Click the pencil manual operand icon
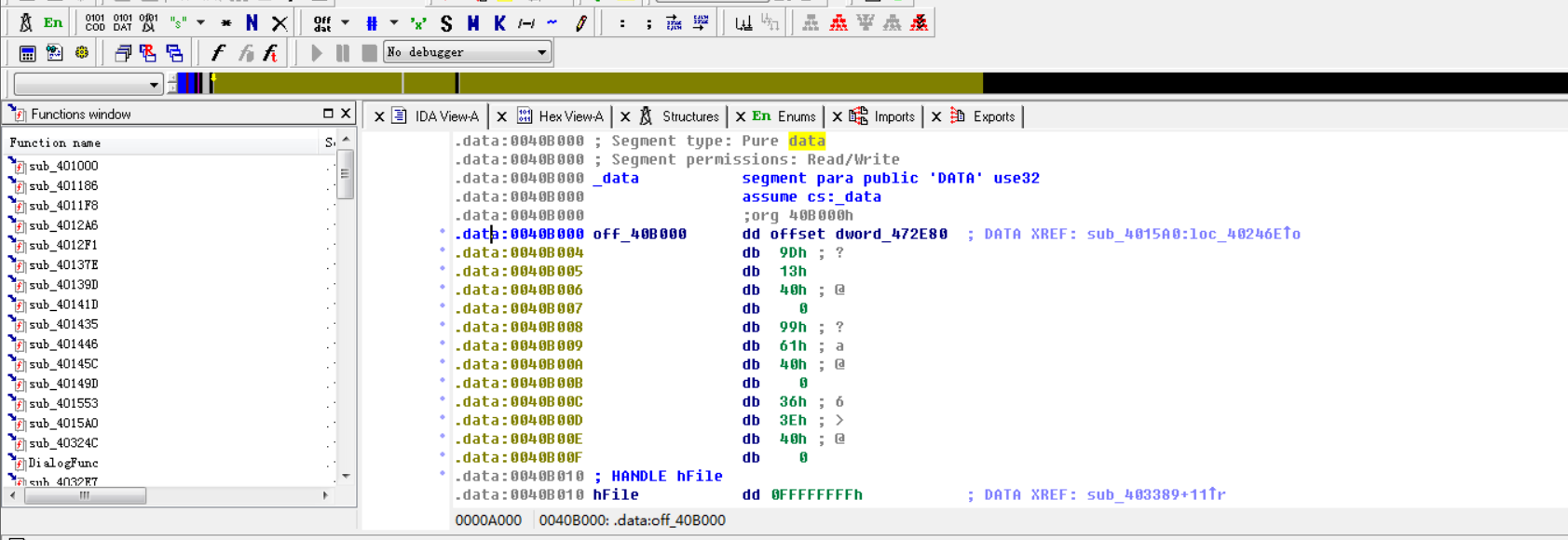The height and width of the screenshot is (540, 1568). (x=580, y=22)
